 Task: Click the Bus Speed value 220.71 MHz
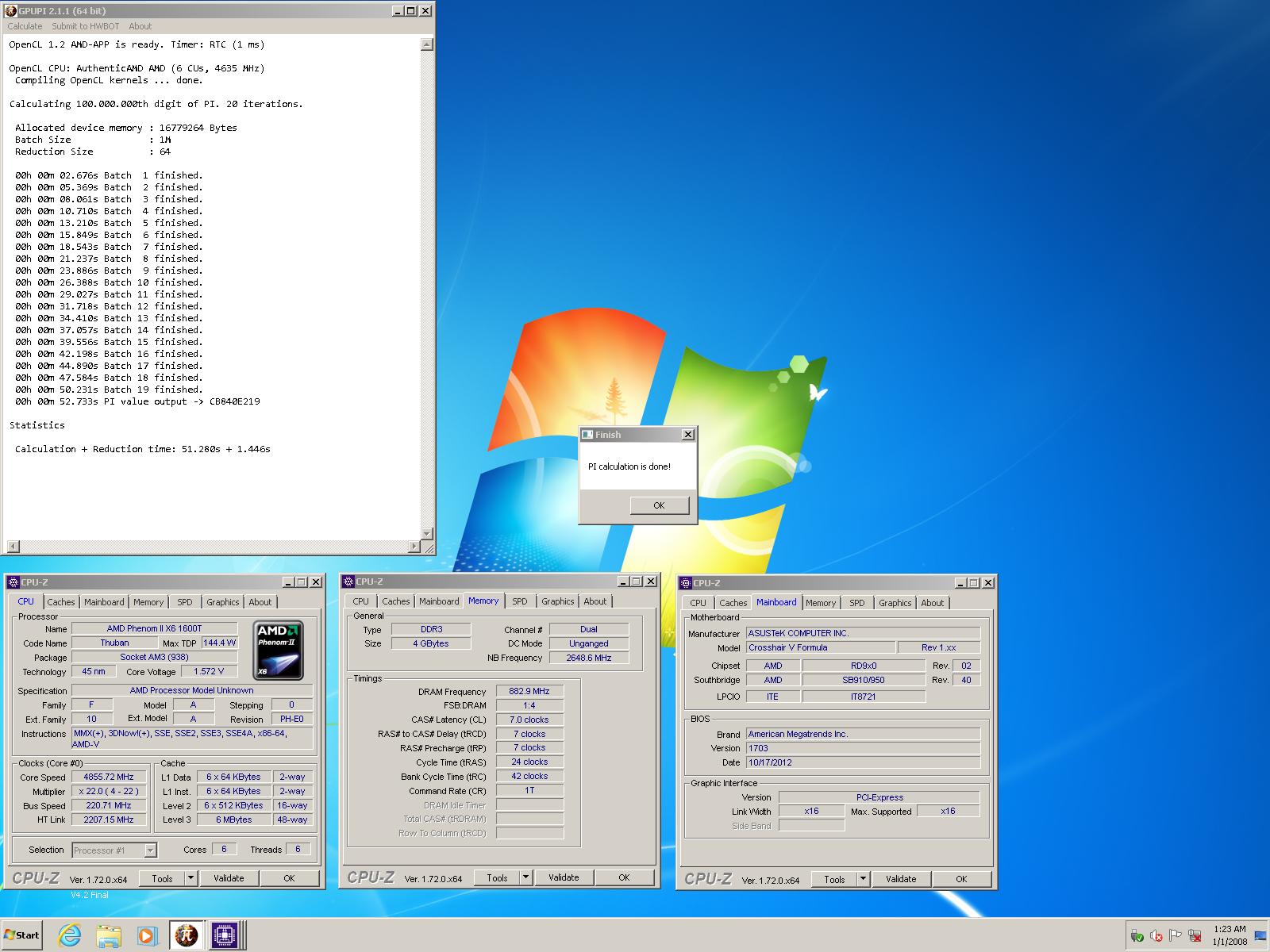point(108,805)
